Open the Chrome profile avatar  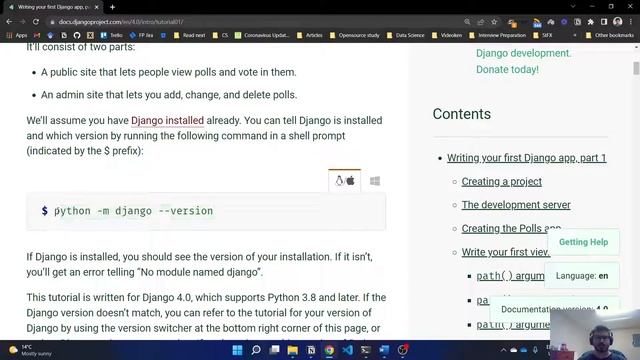(x=618, y=22)
